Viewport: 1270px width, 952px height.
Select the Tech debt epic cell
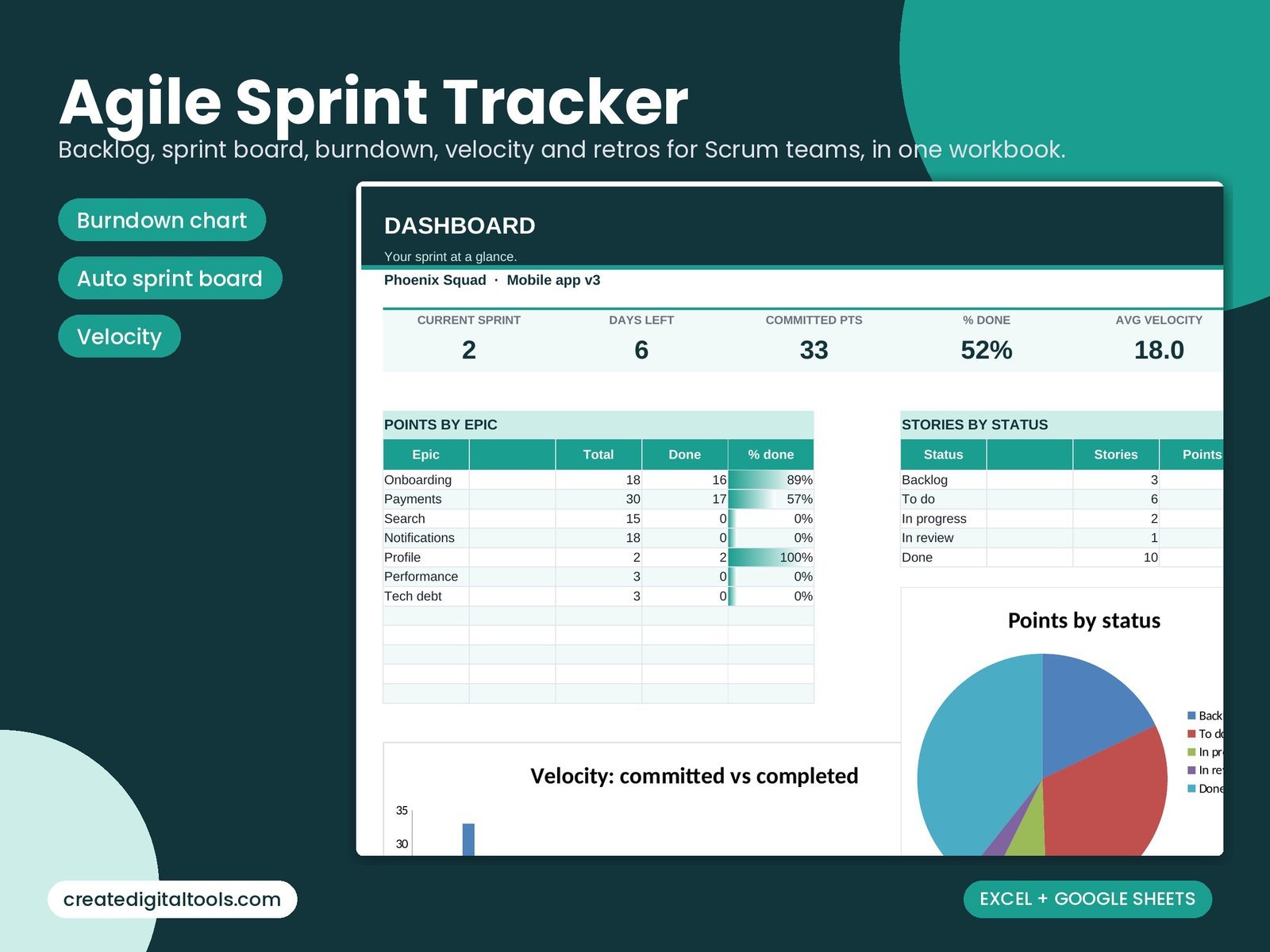pyautogui.click(x=425, y=597)
